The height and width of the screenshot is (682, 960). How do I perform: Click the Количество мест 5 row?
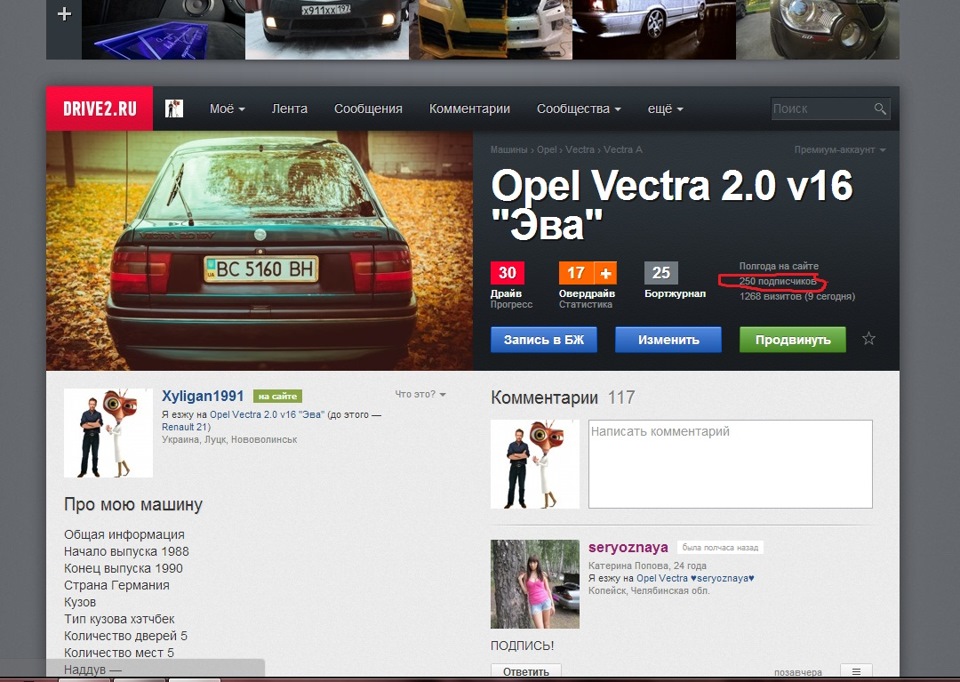point(119,653)
